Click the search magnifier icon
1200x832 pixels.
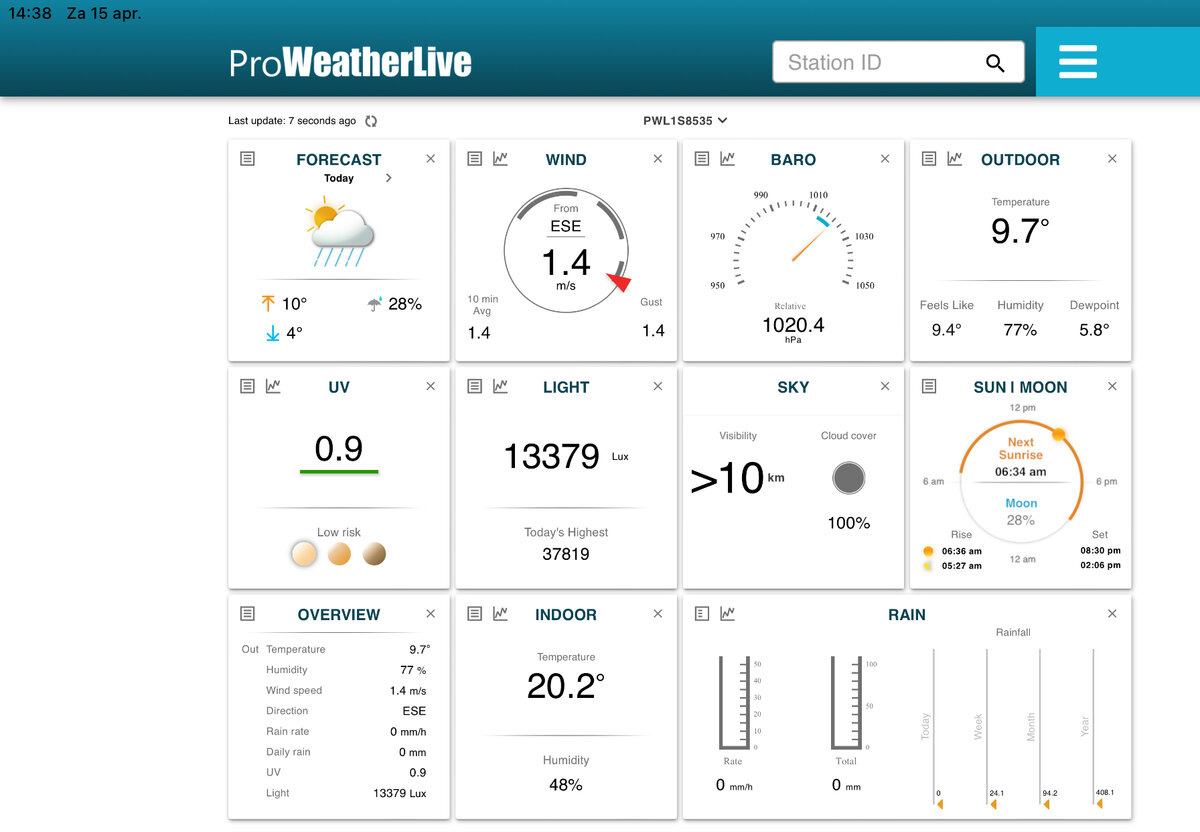(995, 63)
